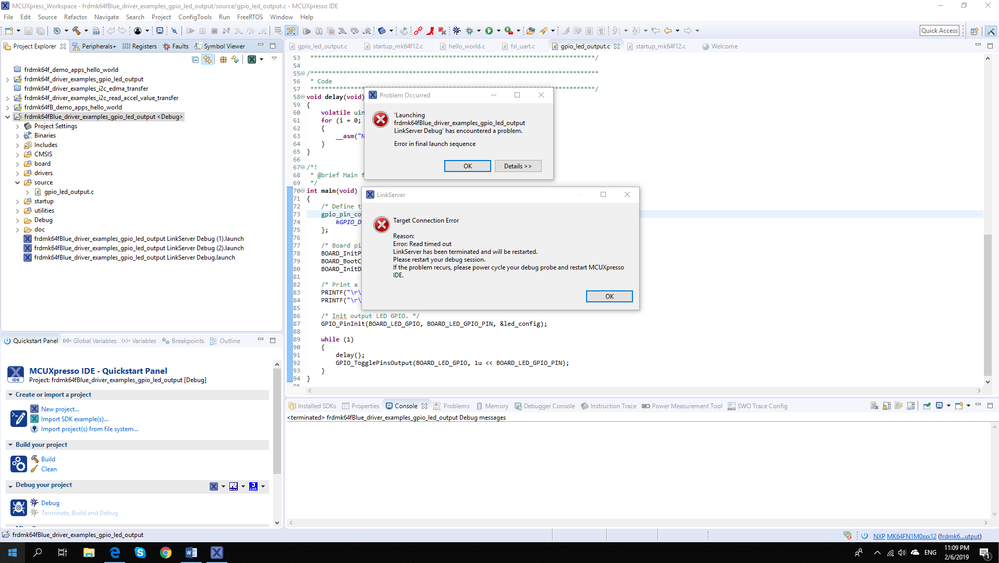
Task: Switch to the hello_world.c editor tab
Action: pos(462,46)
